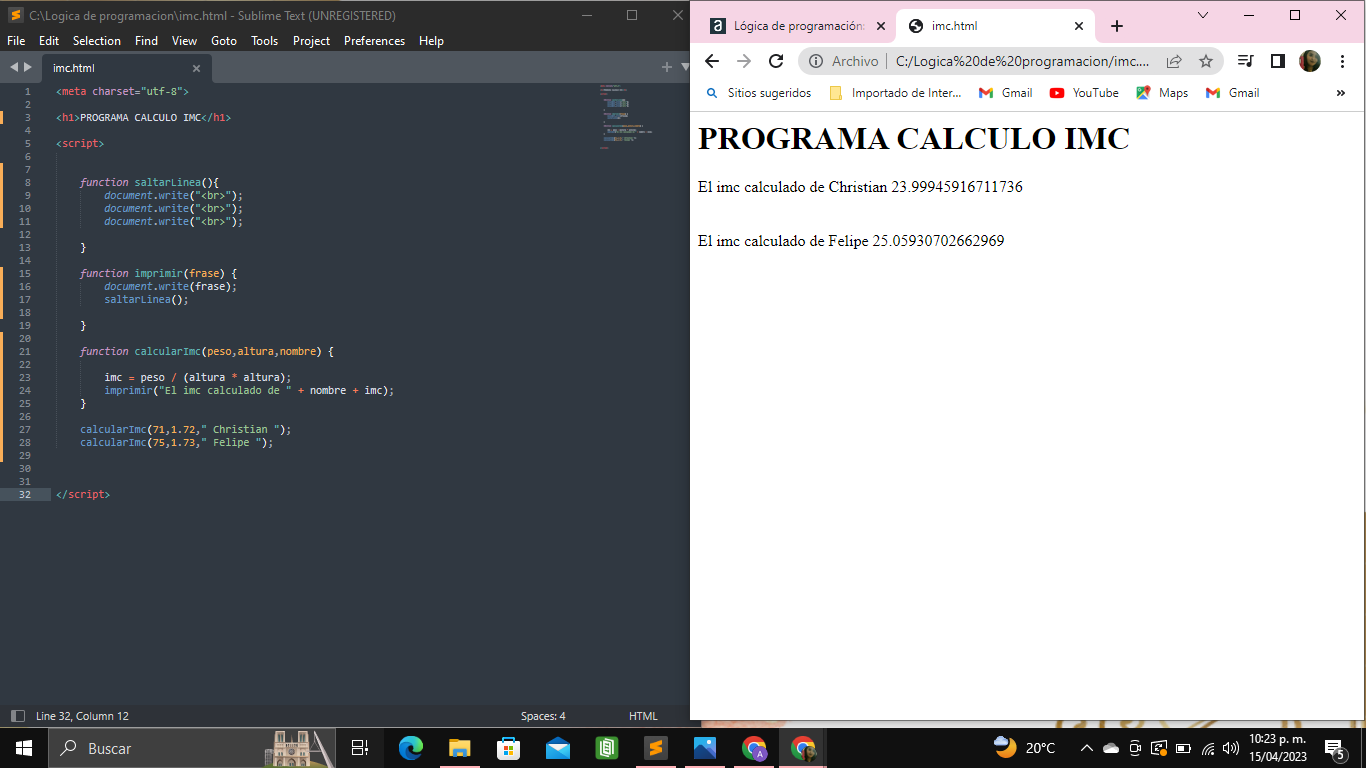Open the Maps bookmark

[x=1162, y=93]
